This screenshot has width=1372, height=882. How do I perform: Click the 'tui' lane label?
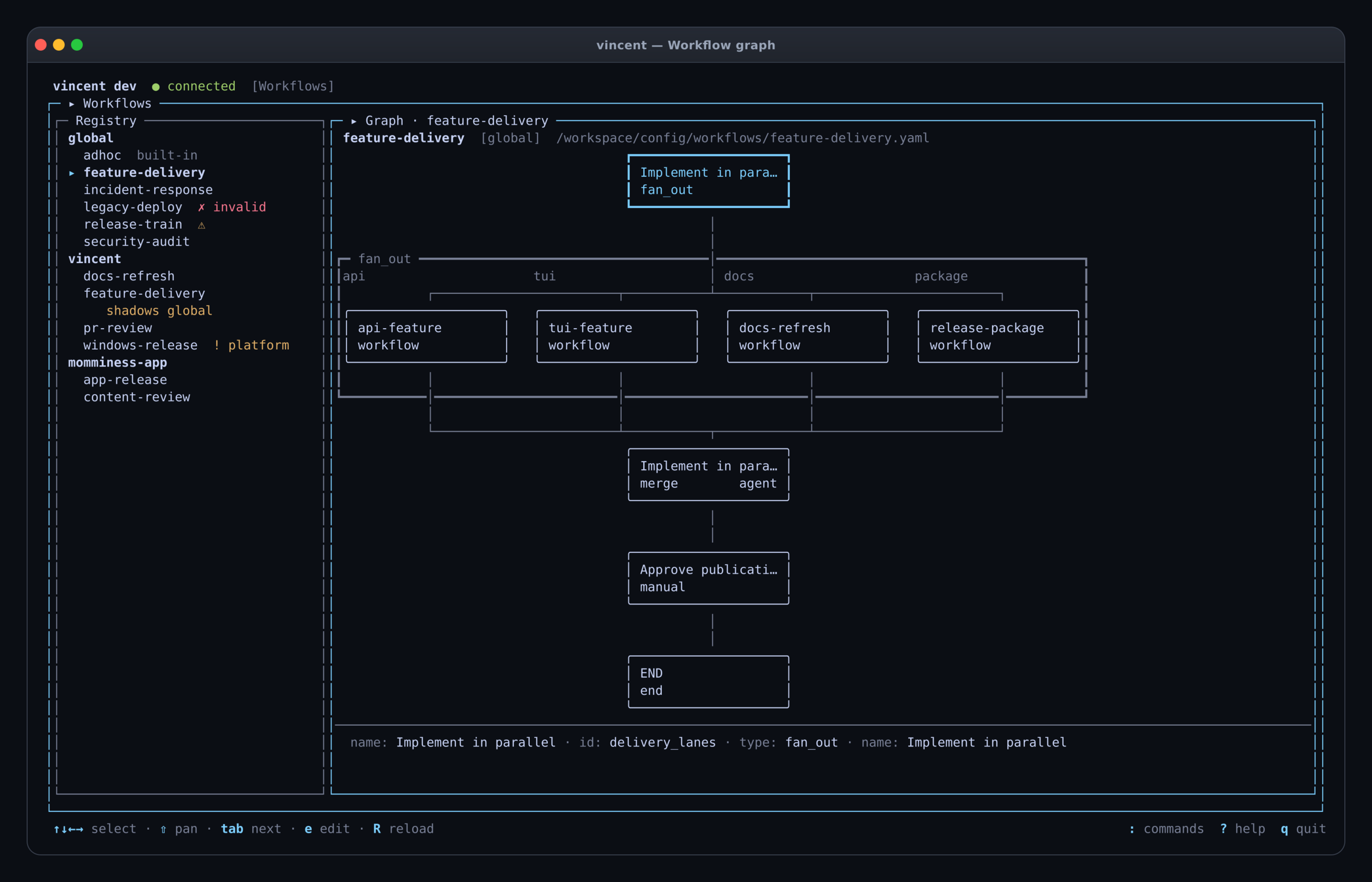coord(545,276)
